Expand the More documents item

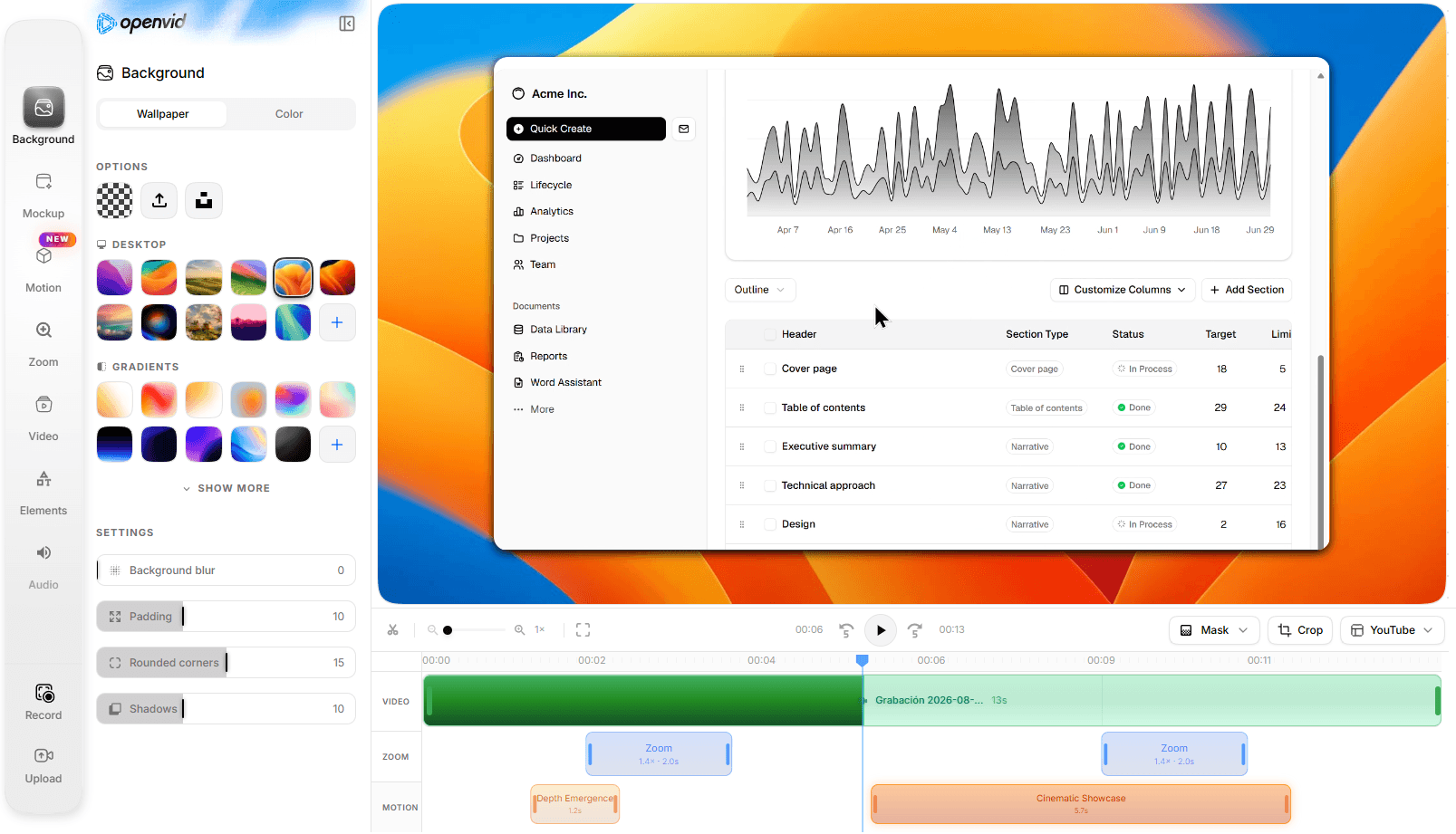[534, 409]
